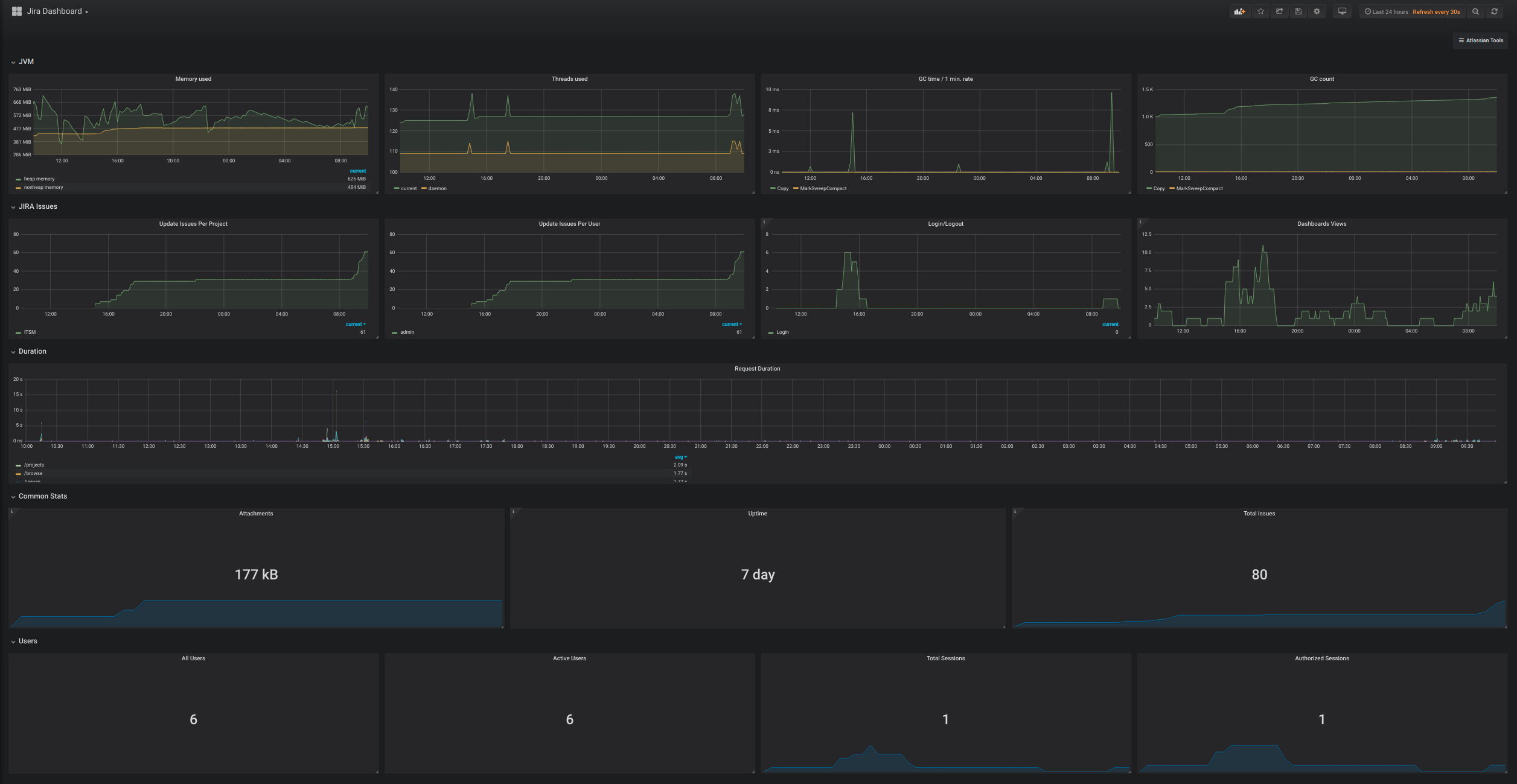Open Total Sessions panel title

[945, 658]
